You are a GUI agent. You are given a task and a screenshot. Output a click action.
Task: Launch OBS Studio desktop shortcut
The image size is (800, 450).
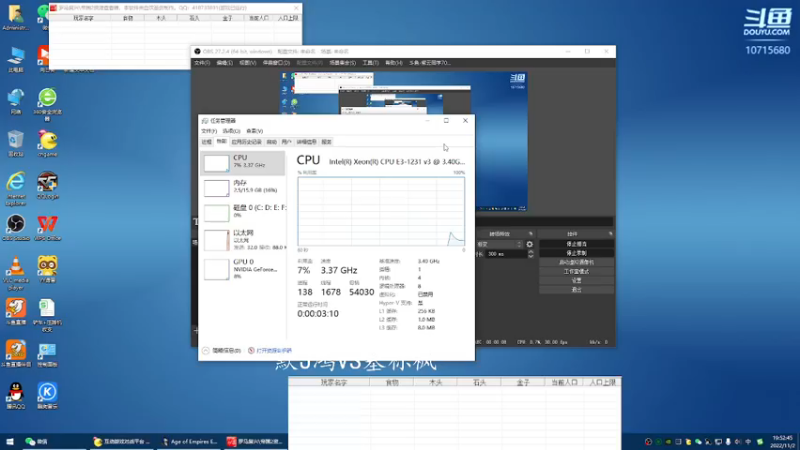coord(16,228)
